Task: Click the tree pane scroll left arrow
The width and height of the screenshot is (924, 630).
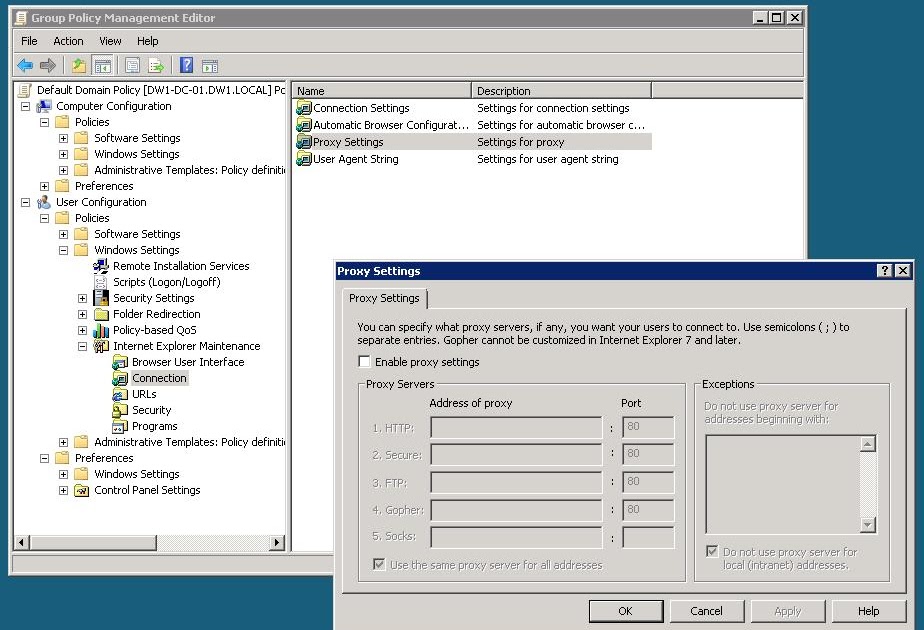Action: point(21,542)
